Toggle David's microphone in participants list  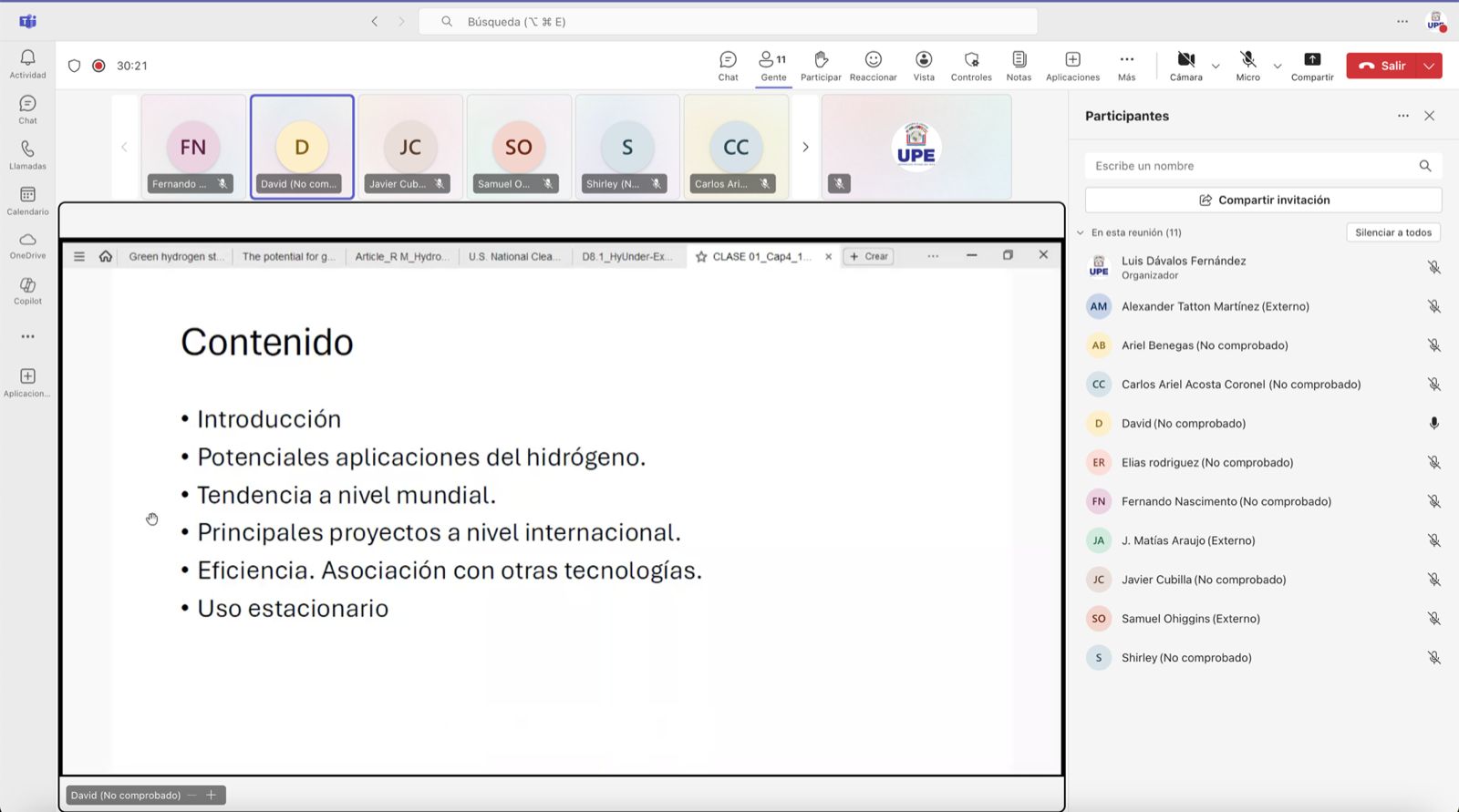point(1433,424)
